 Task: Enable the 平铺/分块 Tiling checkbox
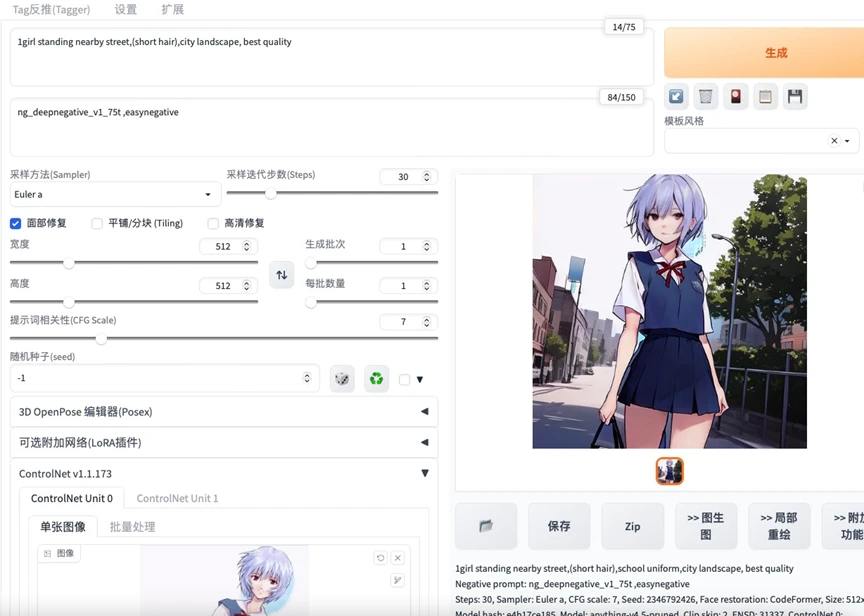pyautogui.click(x=97, y=223)
